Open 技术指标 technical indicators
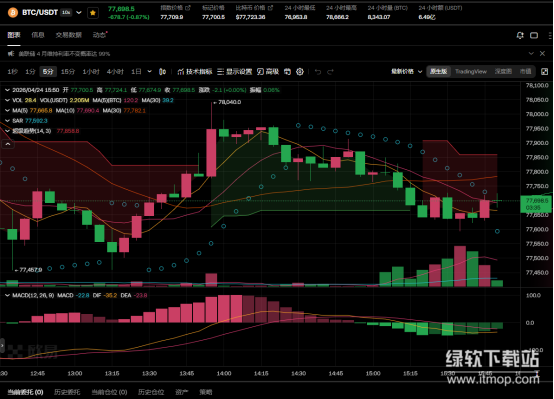 click(x=195, y=72)
